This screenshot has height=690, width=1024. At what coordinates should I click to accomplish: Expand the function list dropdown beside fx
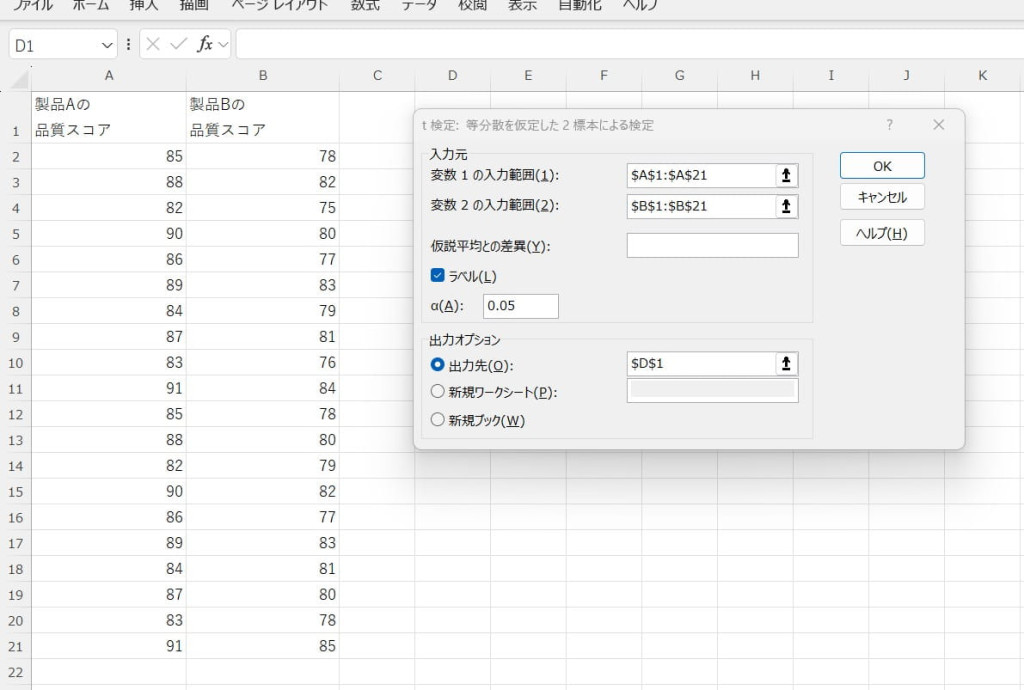(223, 45)
